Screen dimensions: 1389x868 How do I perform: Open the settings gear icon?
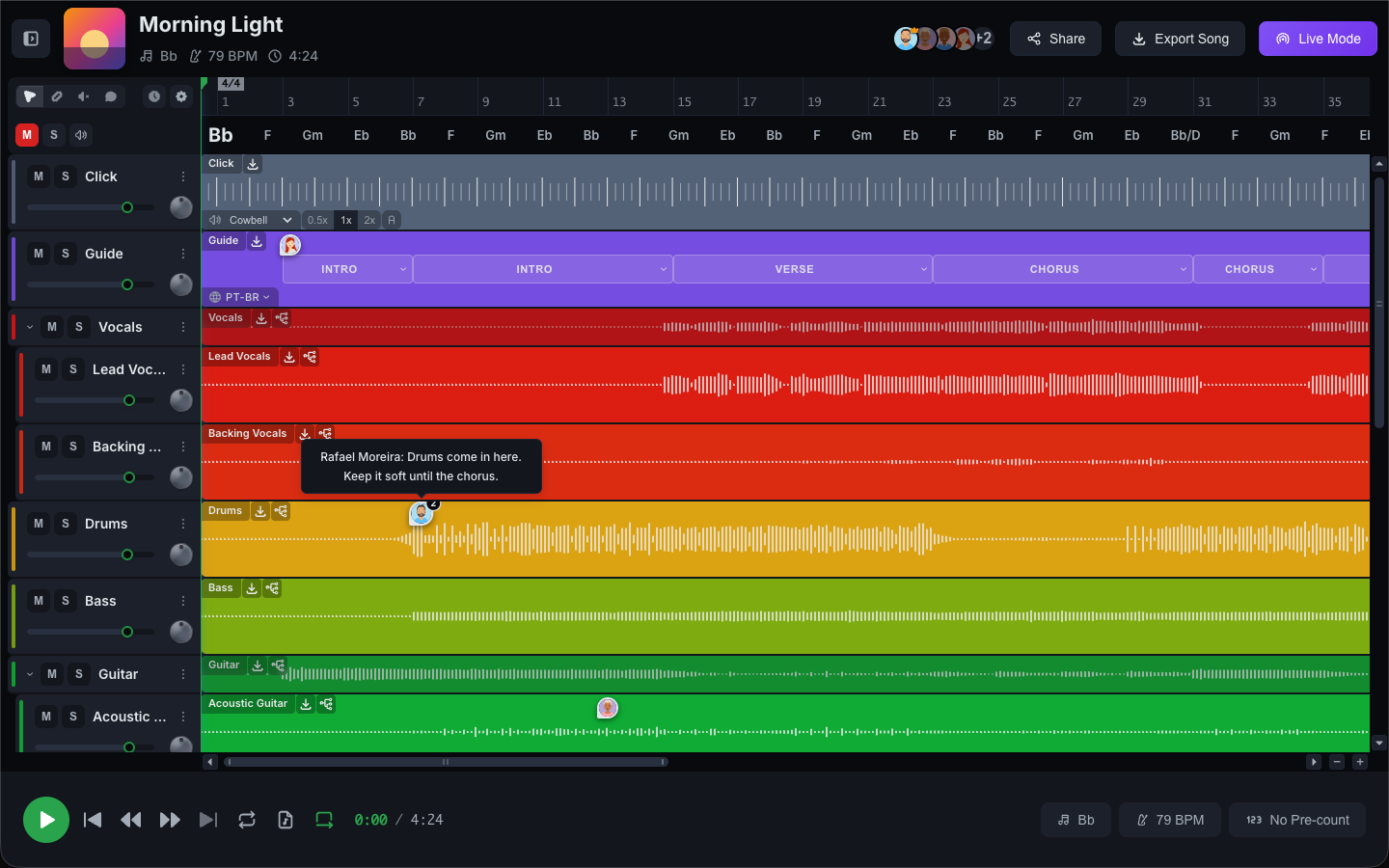coord(181,96)
